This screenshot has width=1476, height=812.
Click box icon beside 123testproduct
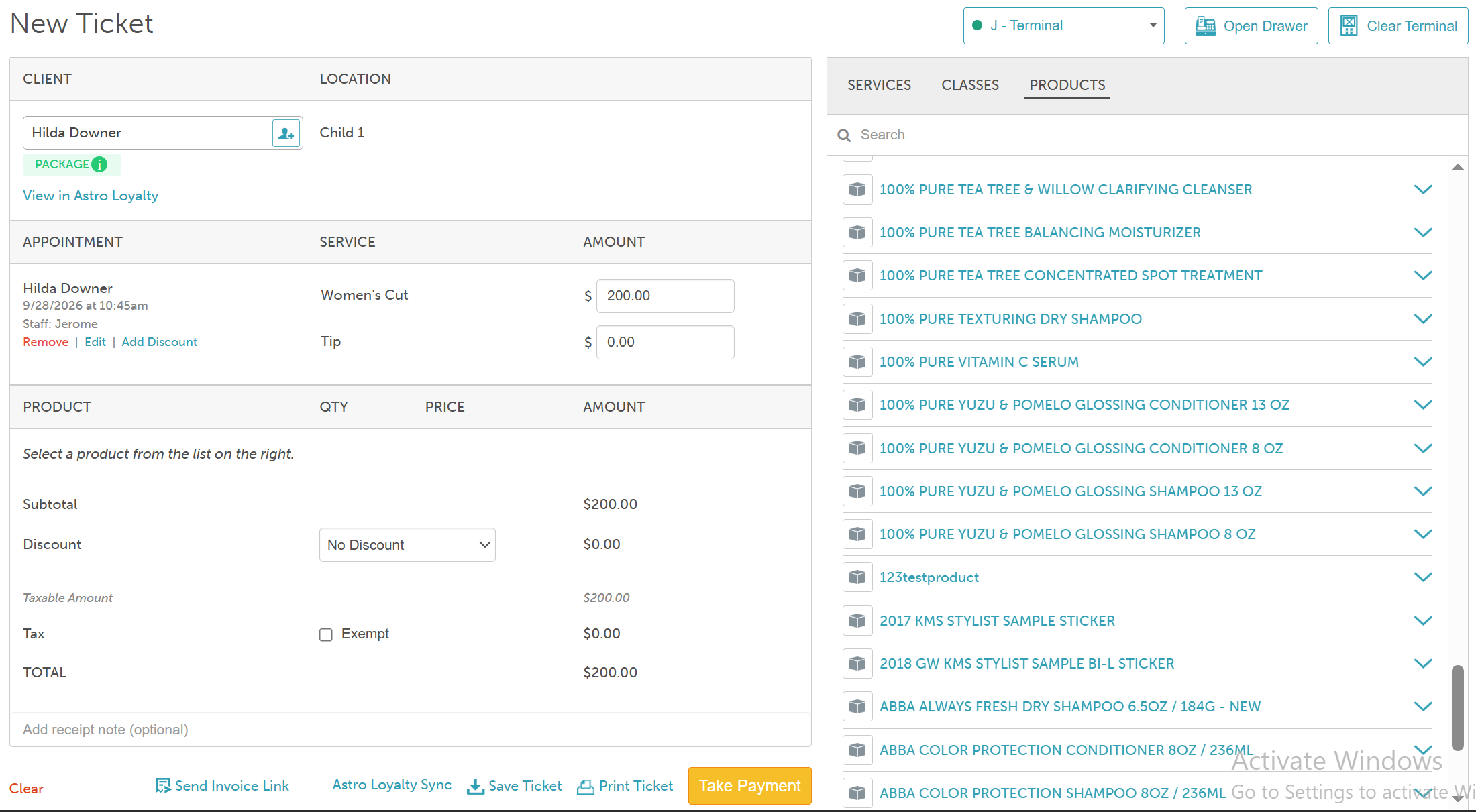pyautogui.click(x=857, y=577)
